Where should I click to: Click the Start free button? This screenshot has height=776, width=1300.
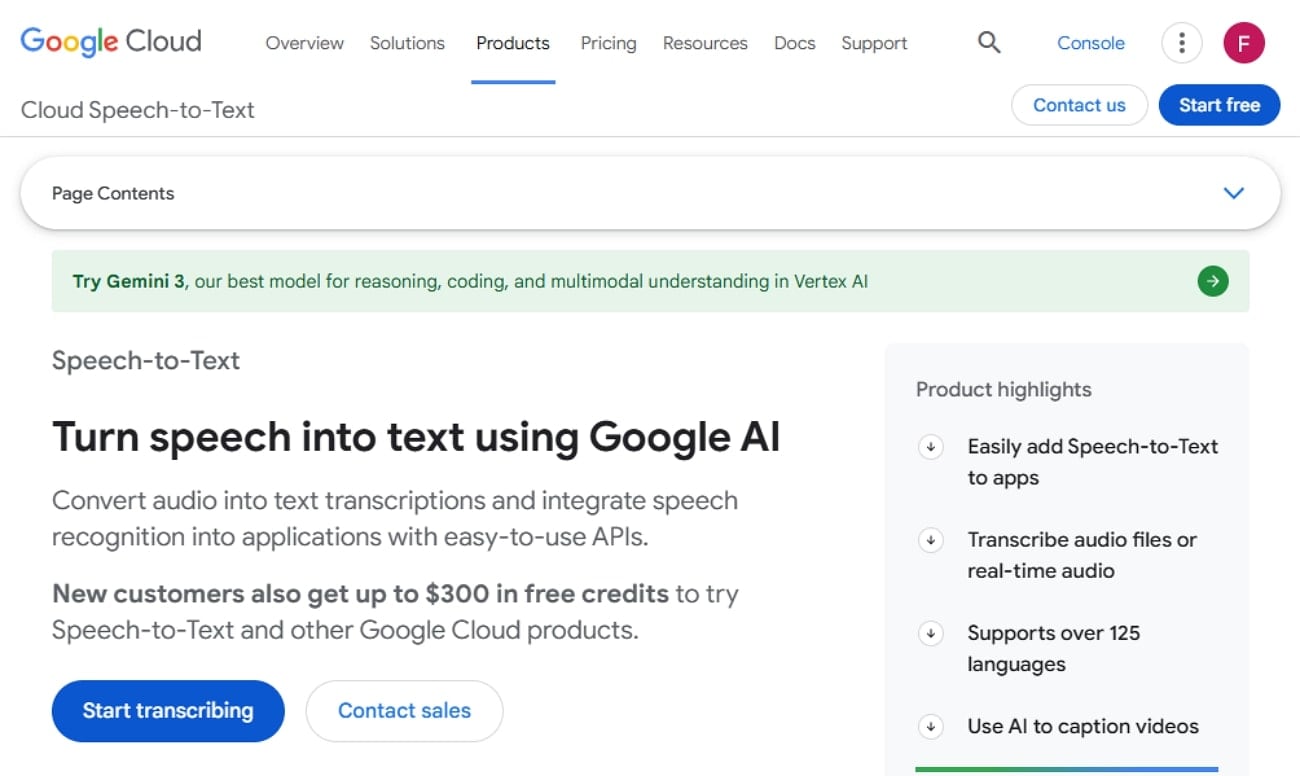point(1219,104)
